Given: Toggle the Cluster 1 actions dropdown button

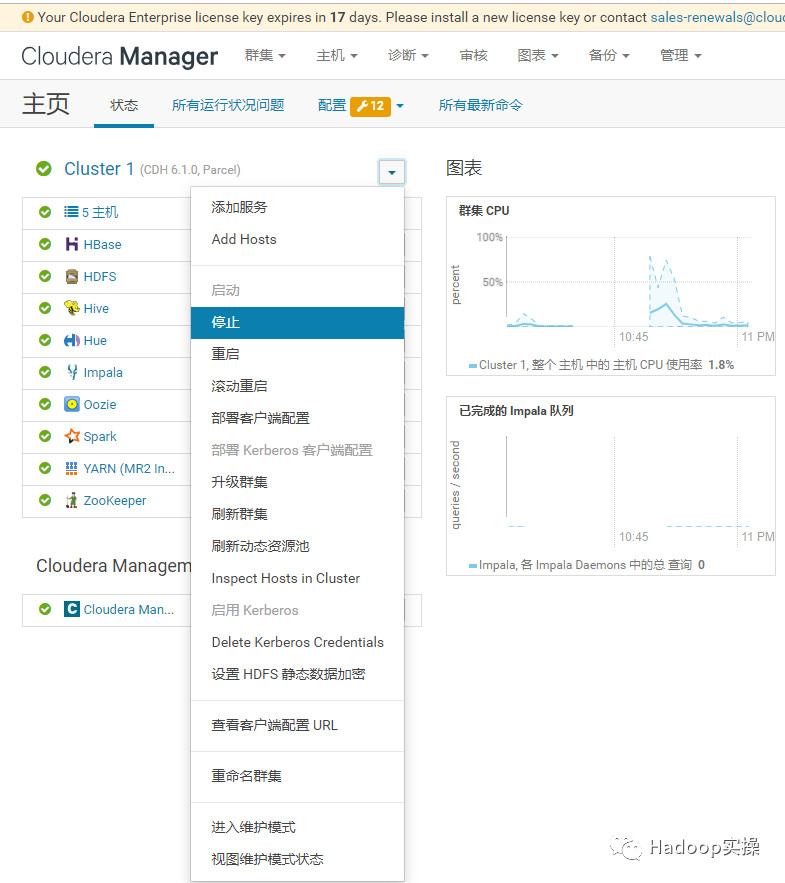Looking at the screenshot, I should (391, 172).
